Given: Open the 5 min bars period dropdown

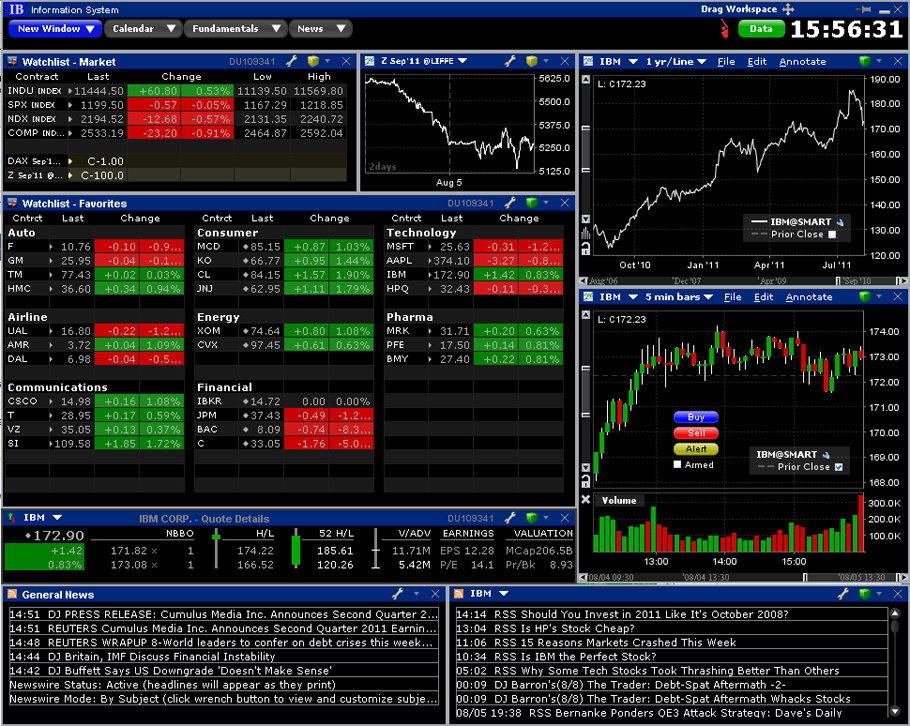Looking at the screenshot, I should coord(708,297).
